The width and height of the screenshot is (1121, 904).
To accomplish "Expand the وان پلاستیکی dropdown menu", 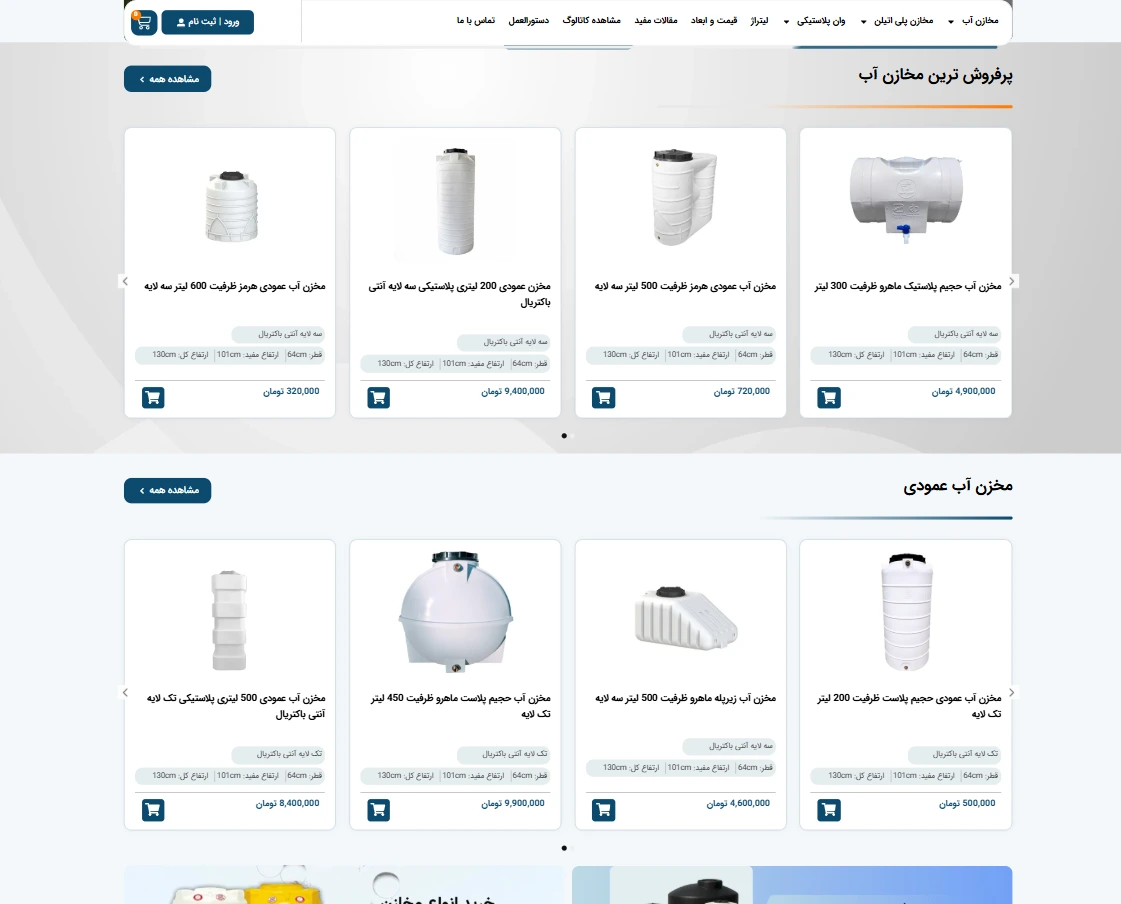I will tap(814, 21).
